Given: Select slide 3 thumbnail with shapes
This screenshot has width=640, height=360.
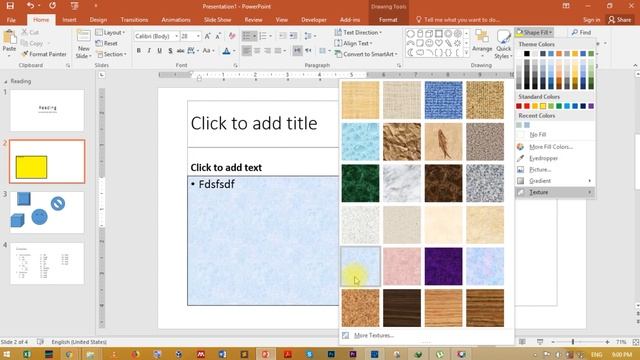Looking at the screenshot, I should pyautogui.click(x=47, y=212).
